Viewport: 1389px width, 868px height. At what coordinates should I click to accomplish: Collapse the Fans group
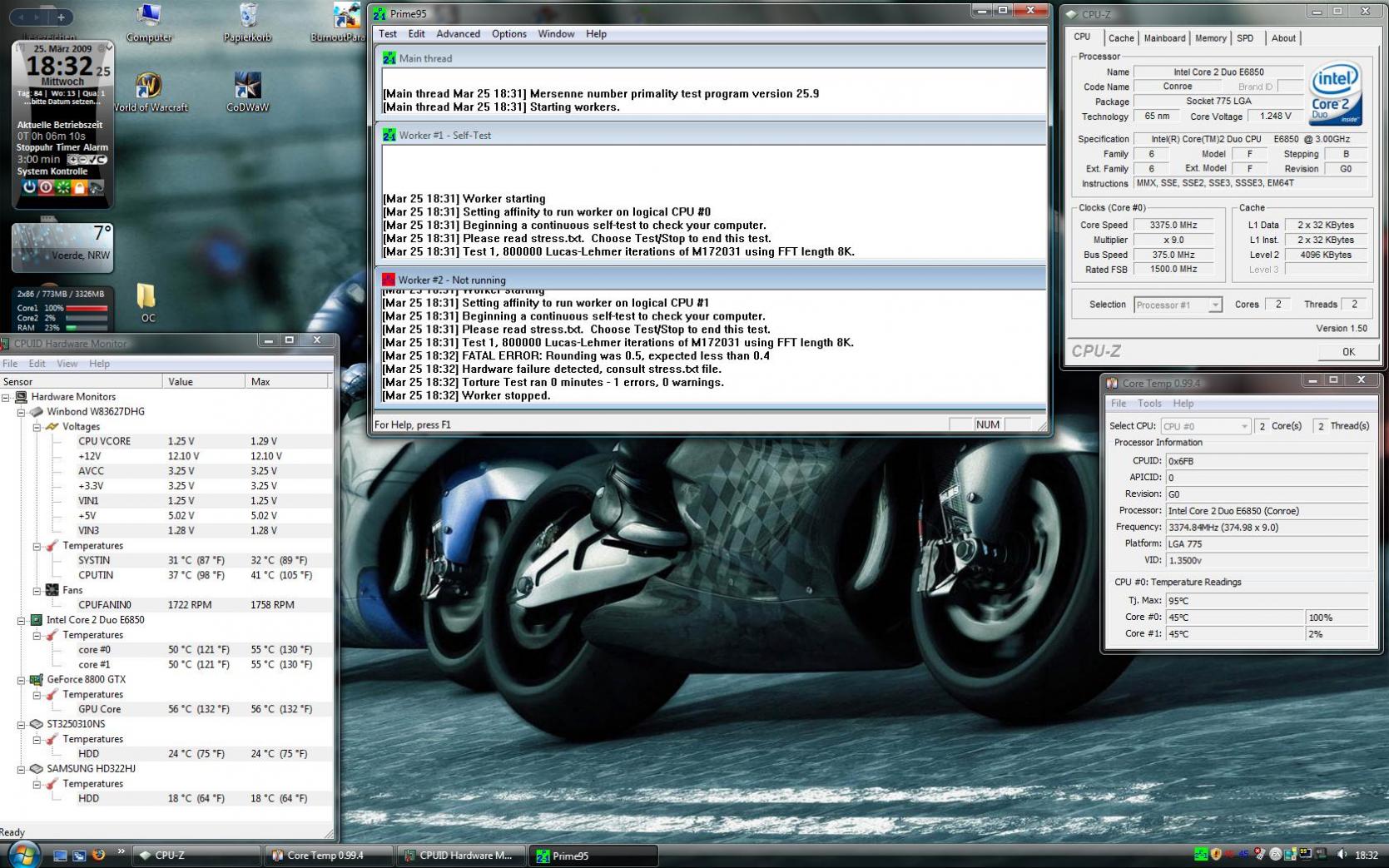[x=37, y=590]
